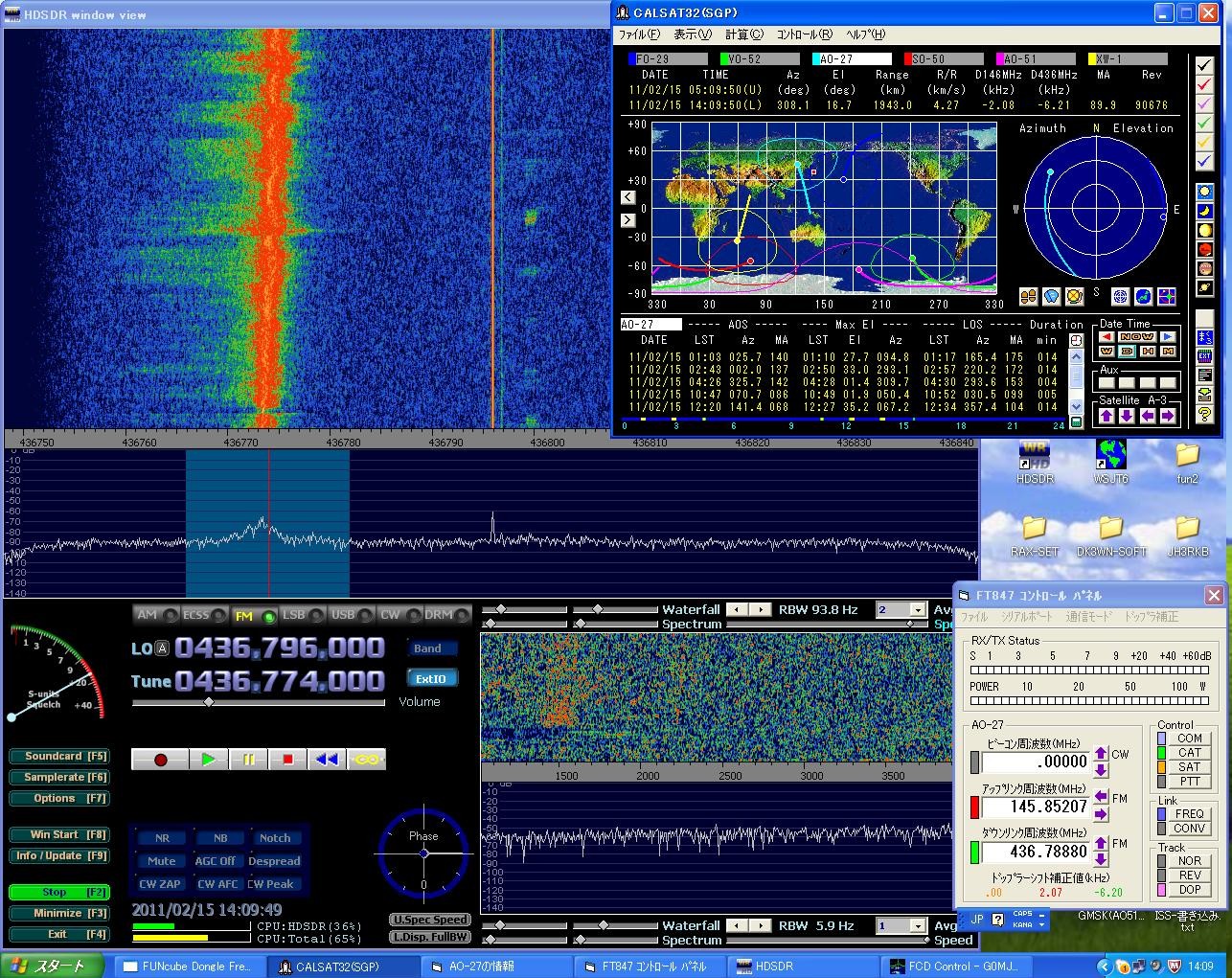Click the yellow question mark help icon

[1205, 414]
